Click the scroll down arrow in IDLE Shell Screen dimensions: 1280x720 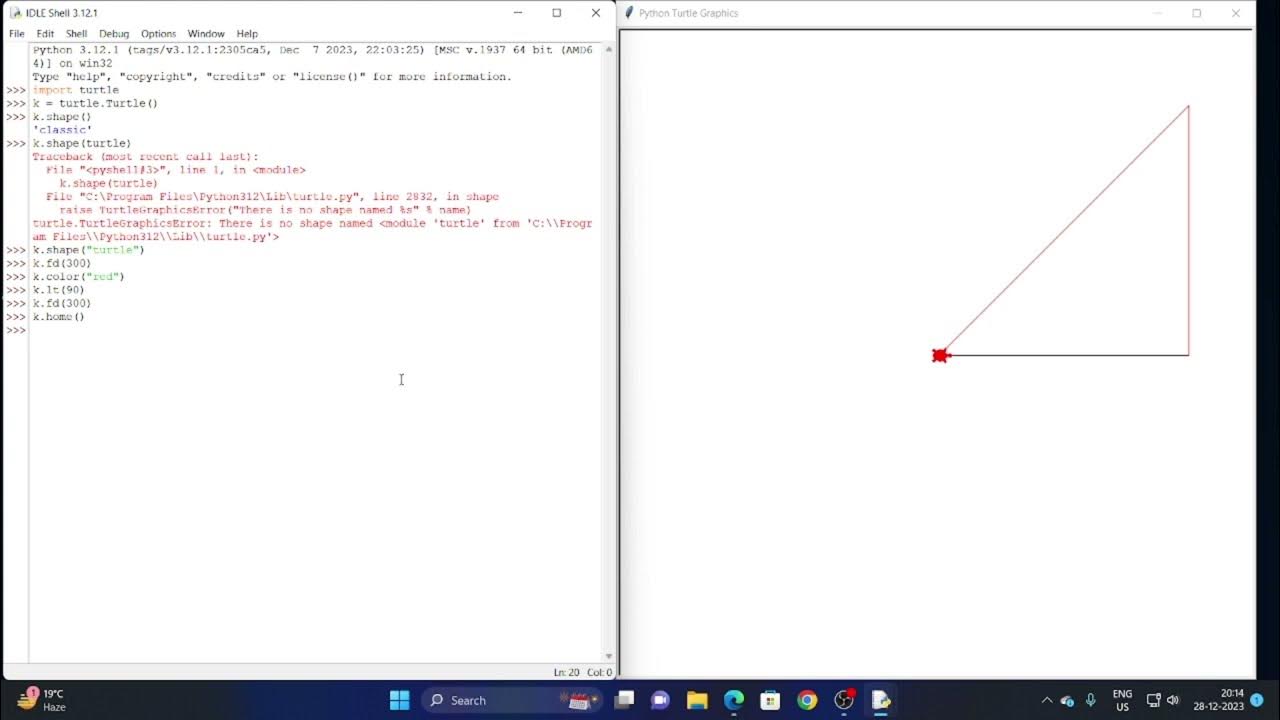click(x=609, y=656)
